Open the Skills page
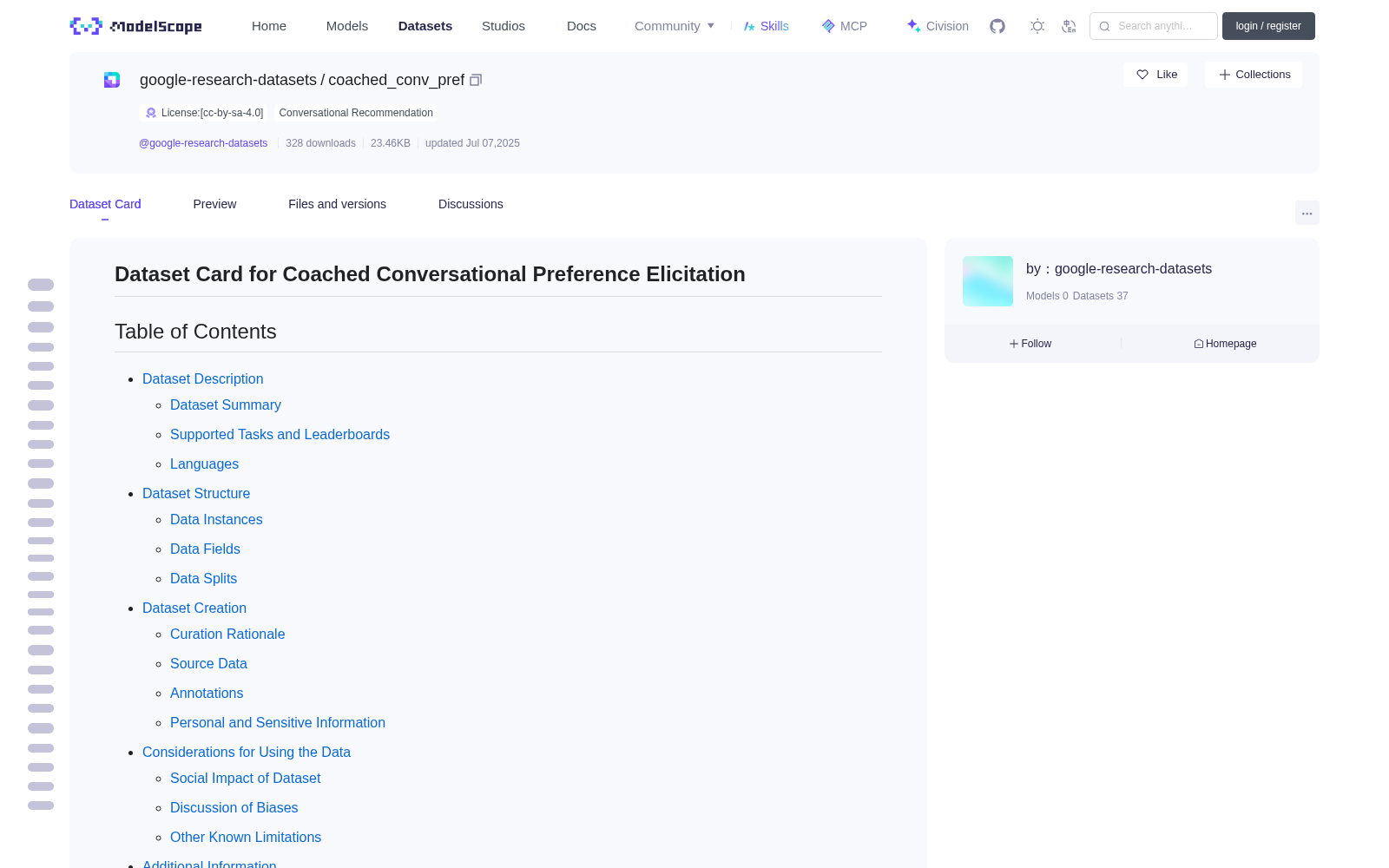Screen dimensions: 1389x868 [766, 26]
